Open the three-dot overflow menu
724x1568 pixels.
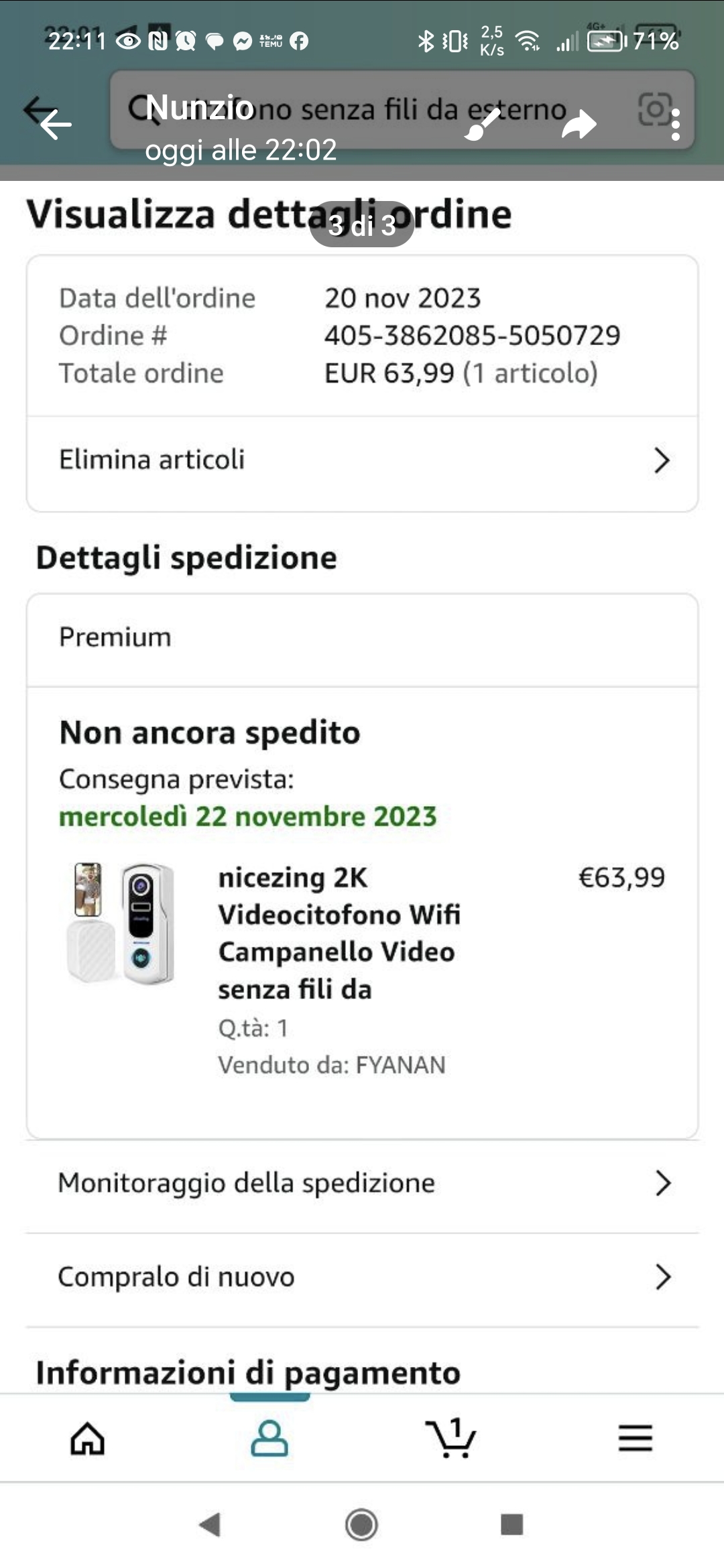point(676,125)
